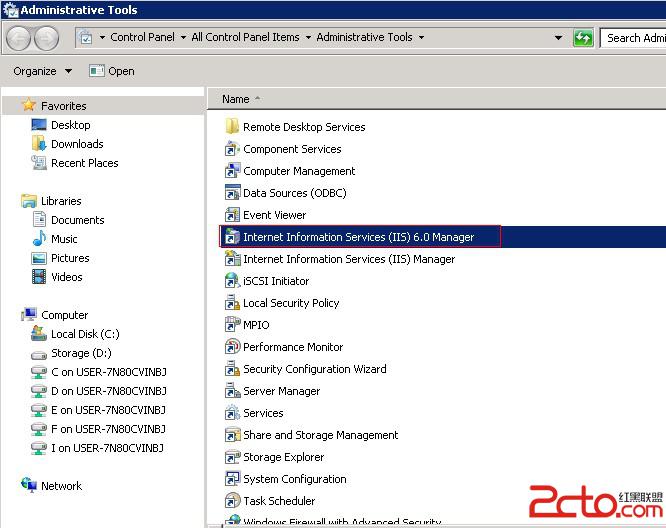666x528 pixels.
Task: Click the Favorites star icon
Action: click(x=28, y=105)
